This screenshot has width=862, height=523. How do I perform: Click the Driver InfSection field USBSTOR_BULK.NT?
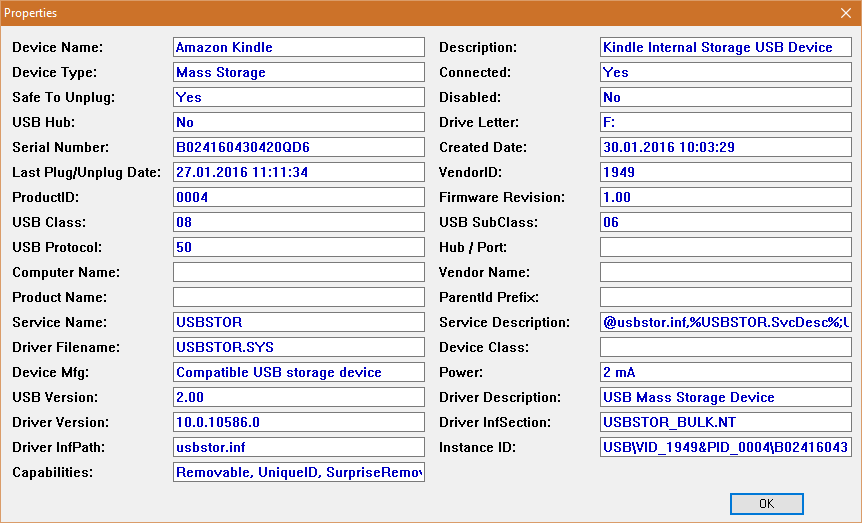pyautogui.click(x=726, y=422)
